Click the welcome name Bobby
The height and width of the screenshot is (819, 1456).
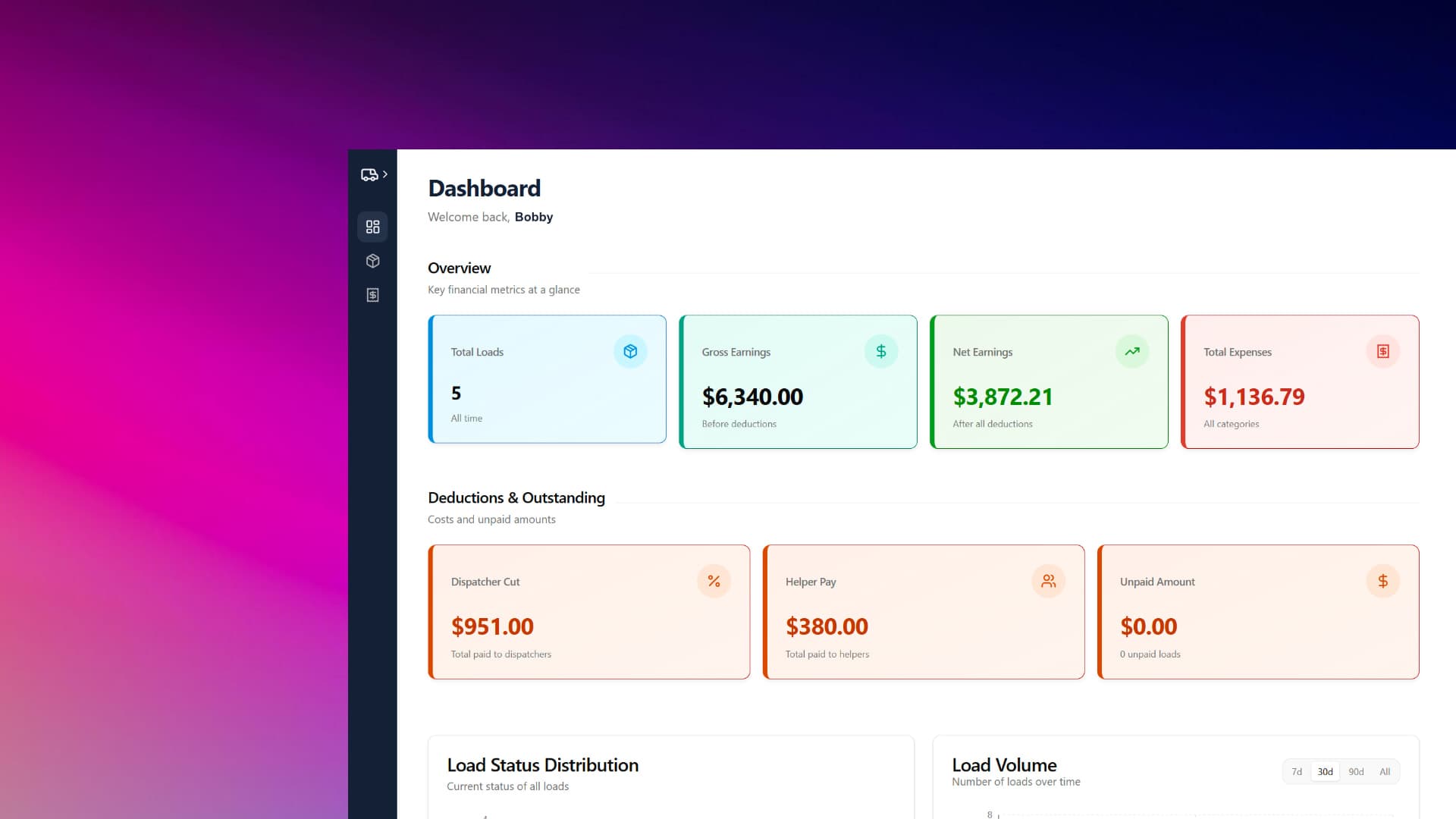pyautogui.click(x=534, y=217)
